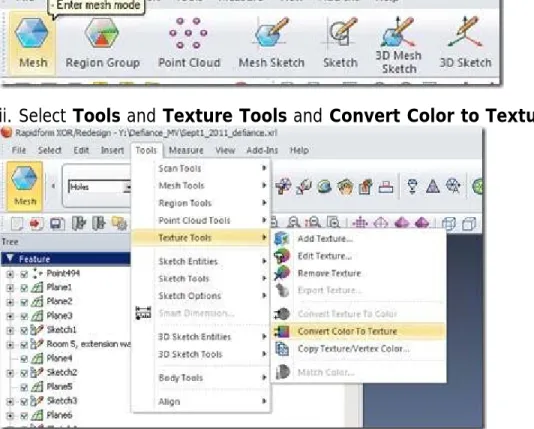The height and width of the screenshot is (429, 534).
Task: Select Edit Texture... menu entry
Action: [x=359, y=256]
